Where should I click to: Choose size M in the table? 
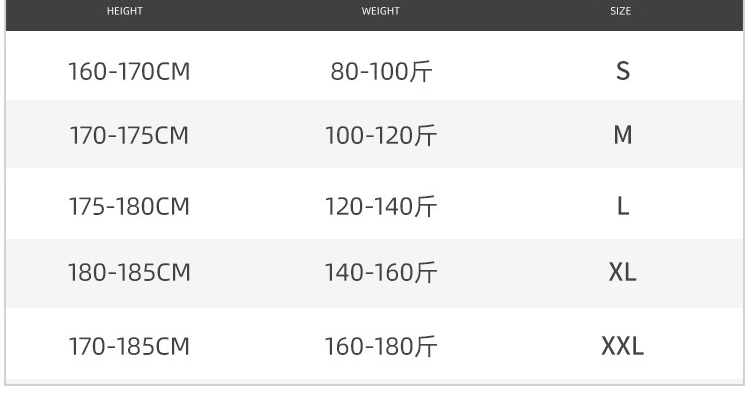[x=622, y=135]
